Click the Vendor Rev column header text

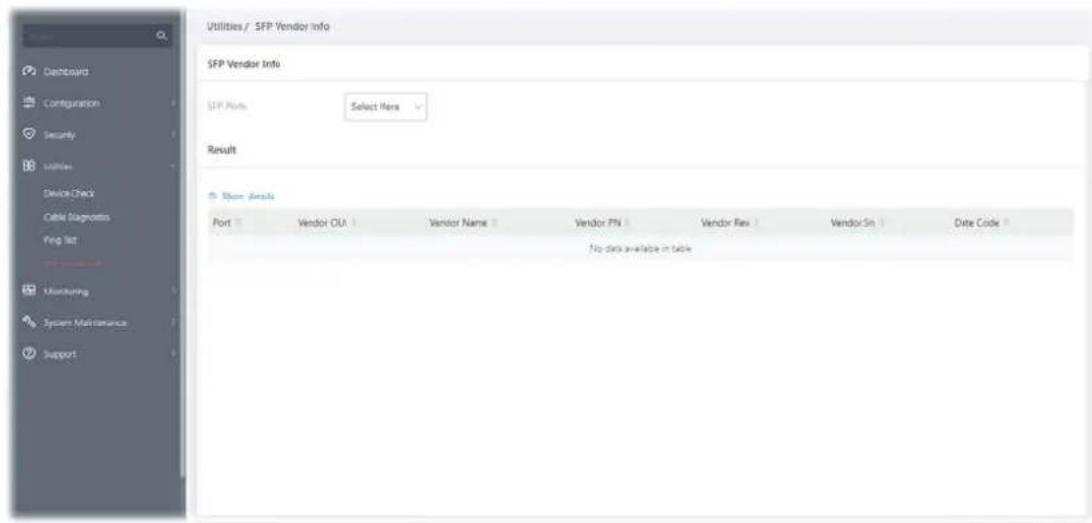coord(725,223)
